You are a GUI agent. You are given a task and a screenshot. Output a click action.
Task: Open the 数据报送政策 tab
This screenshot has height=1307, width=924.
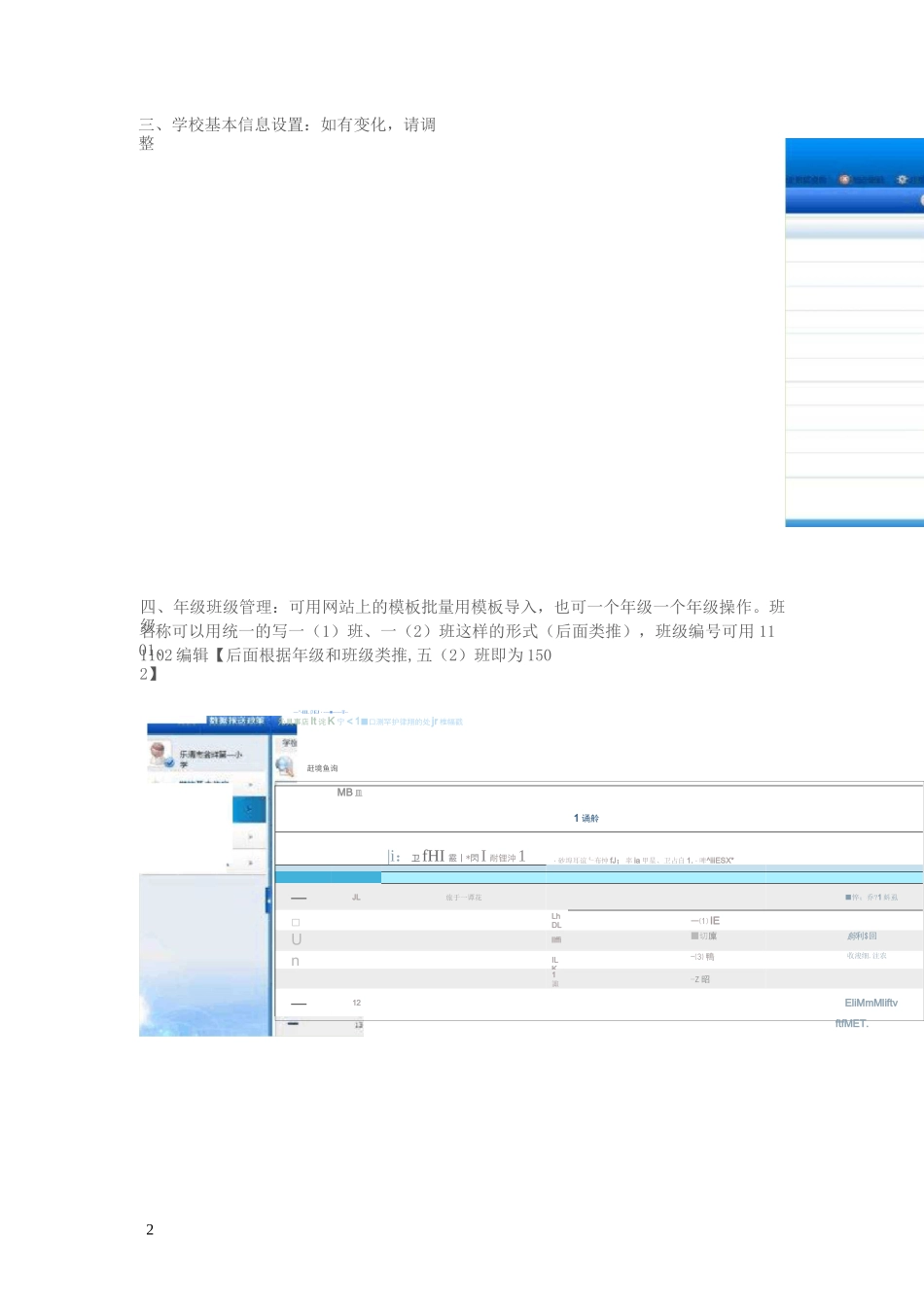pyautogui.click(x=236, y=721)
